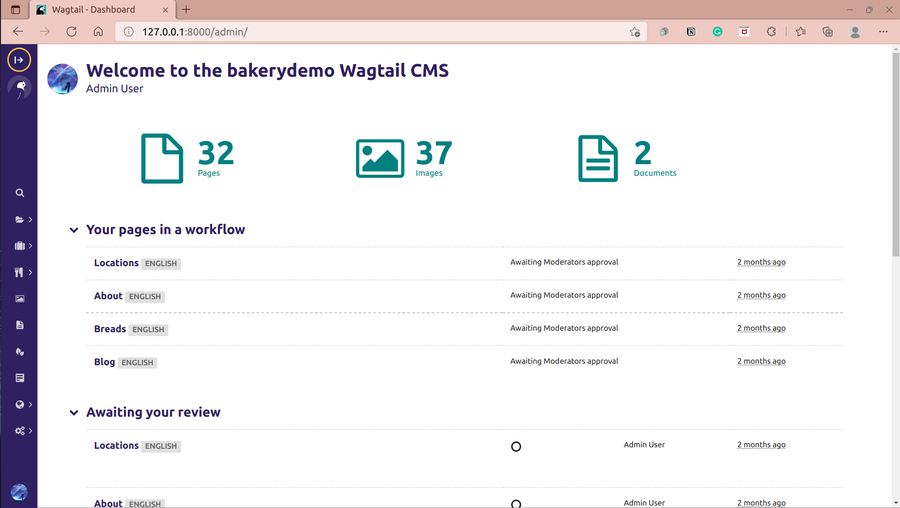Open the utensils menu in sidebar

[19, 272]
